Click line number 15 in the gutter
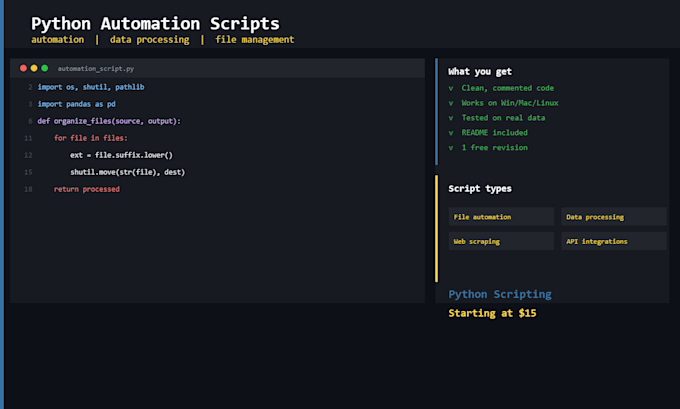The height and width of the screenshot is (409, 680). (28, 172)
